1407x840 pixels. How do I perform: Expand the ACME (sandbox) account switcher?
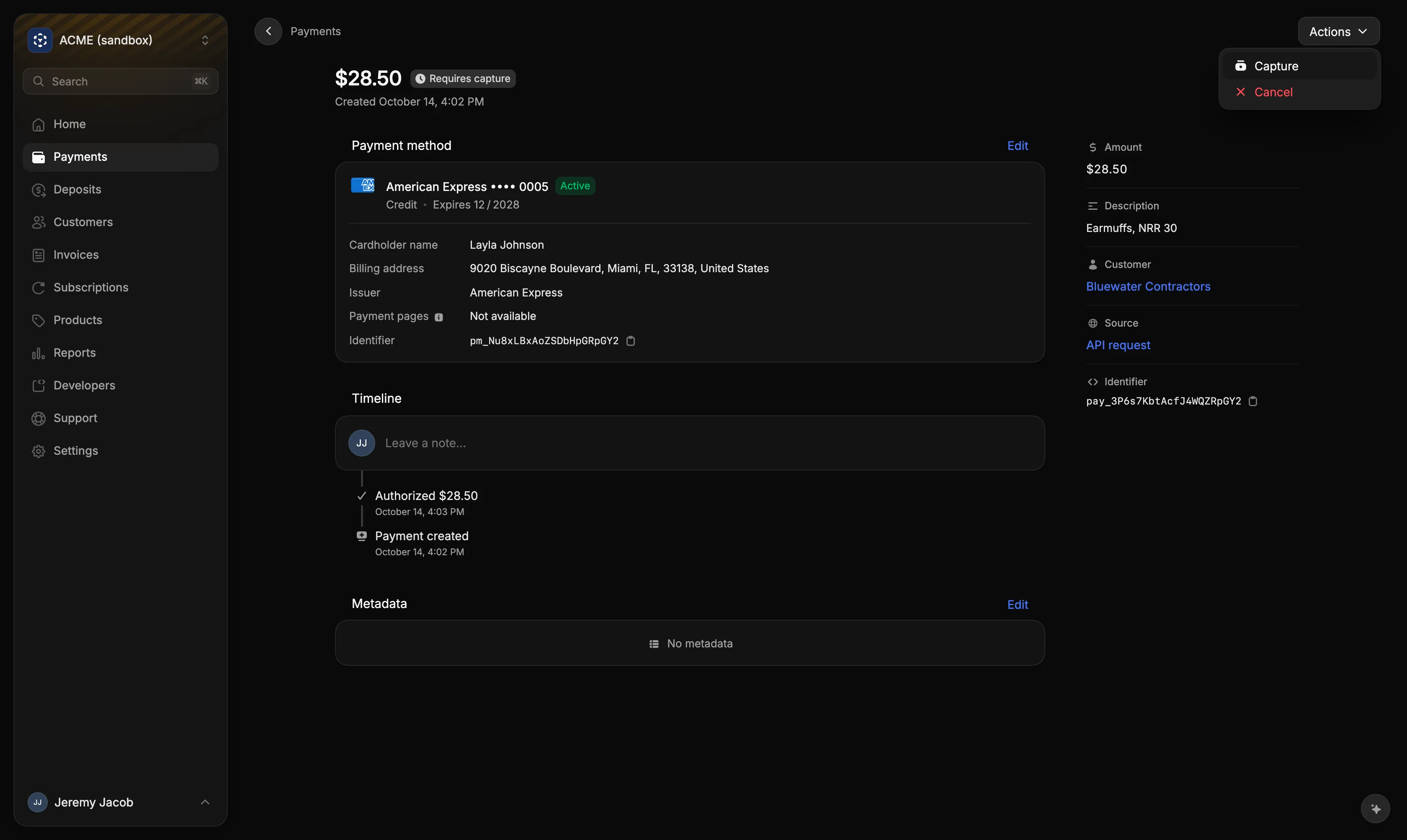[x=120, y=40]
